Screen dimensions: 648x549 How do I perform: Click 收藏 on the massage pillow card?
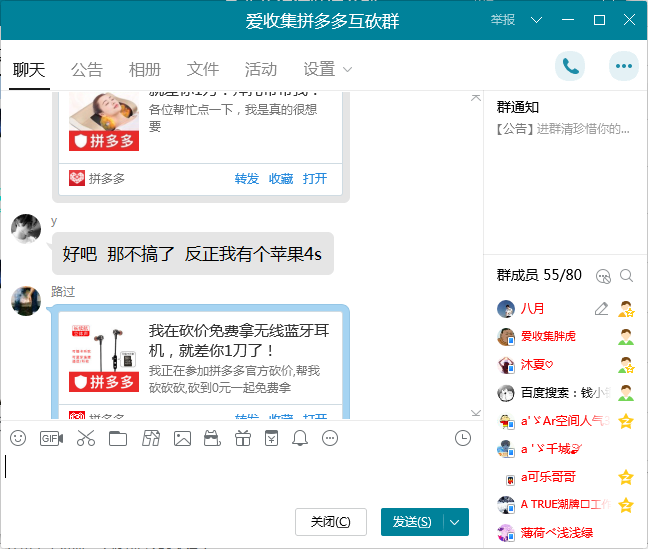(x=281, y=179)
